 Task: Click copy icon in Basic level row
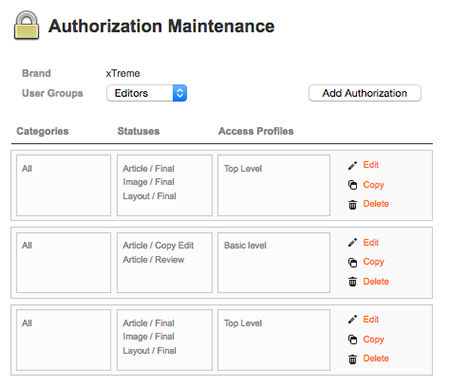pyautogui.click(x=352, y=262)
